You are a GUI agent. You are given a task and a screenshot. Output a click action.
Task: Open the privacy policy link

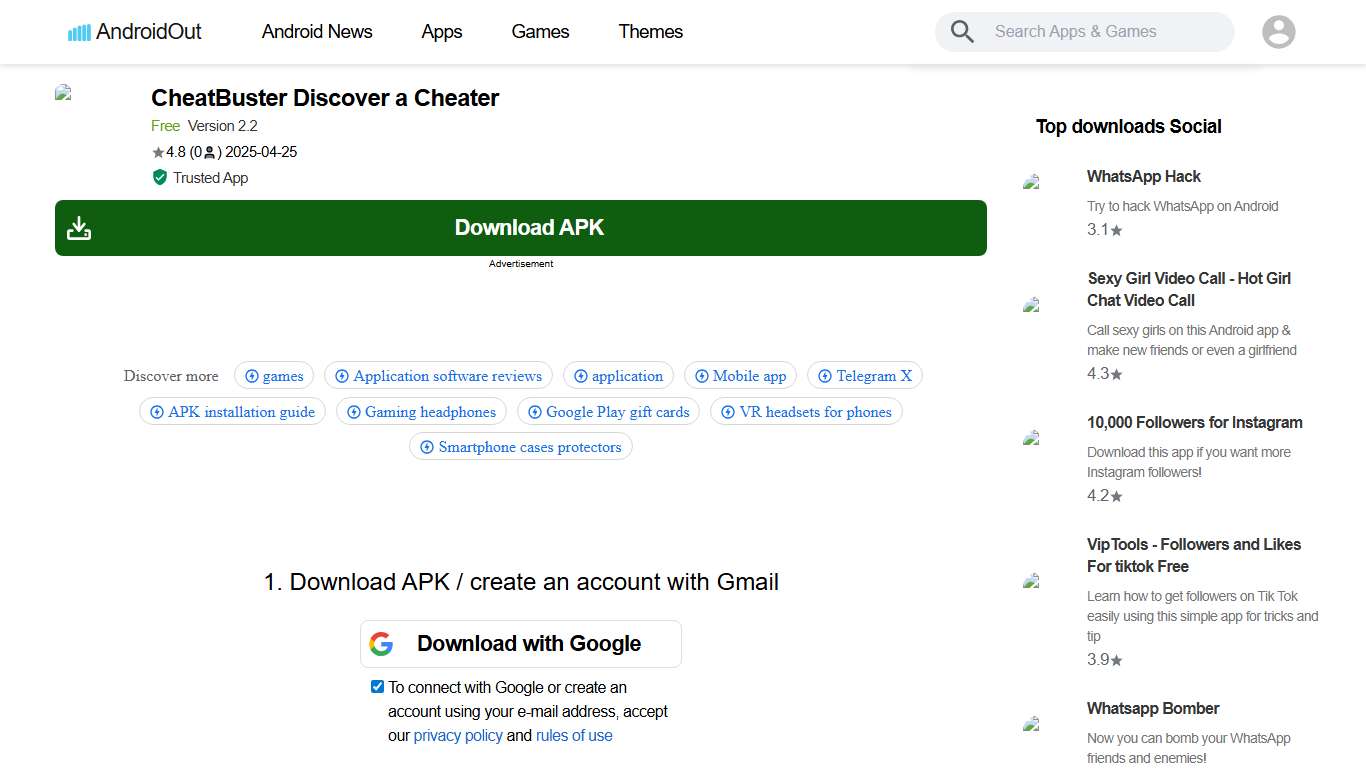tap(458, 735)
